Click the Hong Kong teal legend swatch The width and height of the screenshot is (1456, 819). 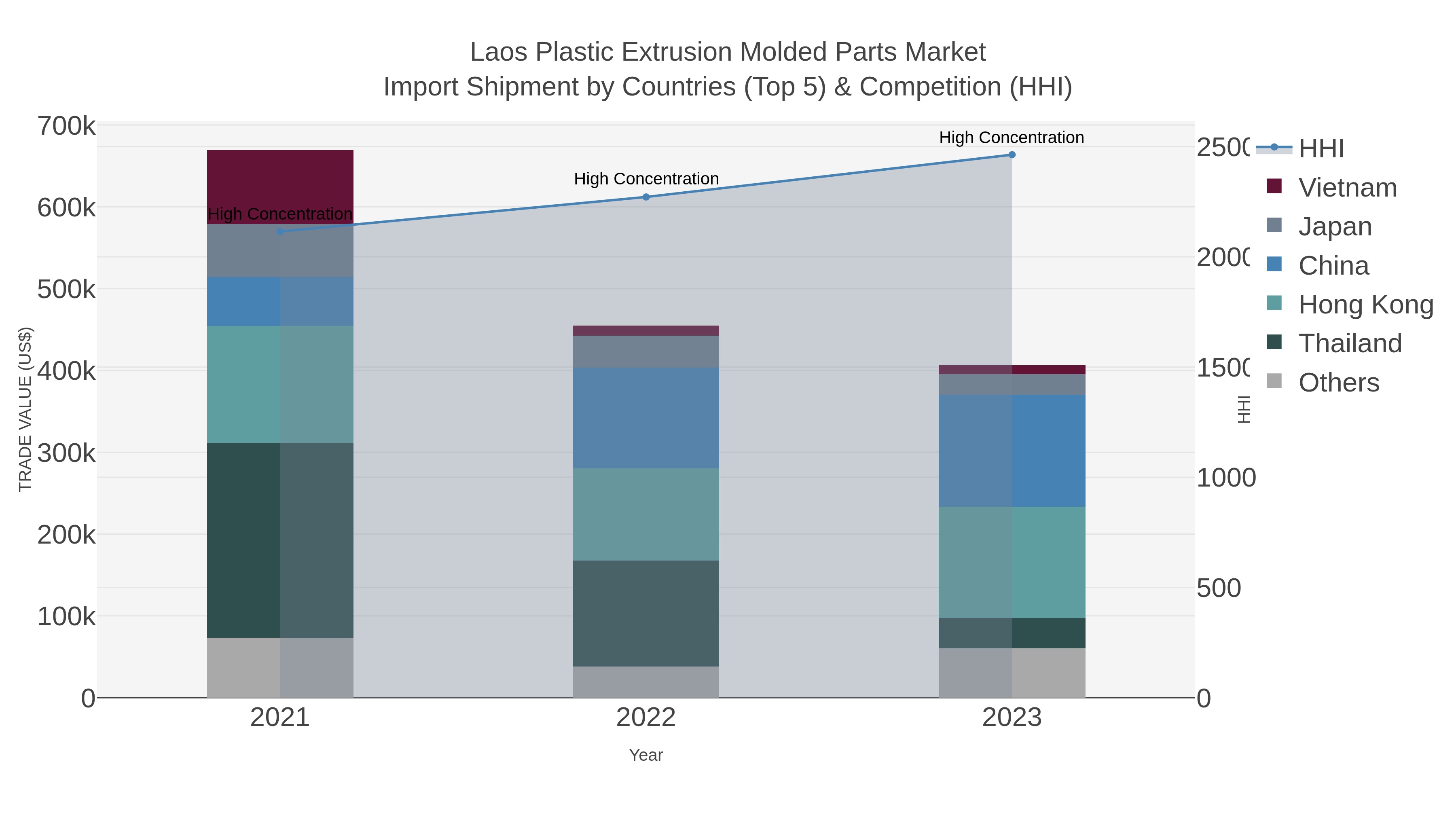(x=1274, y=303)
